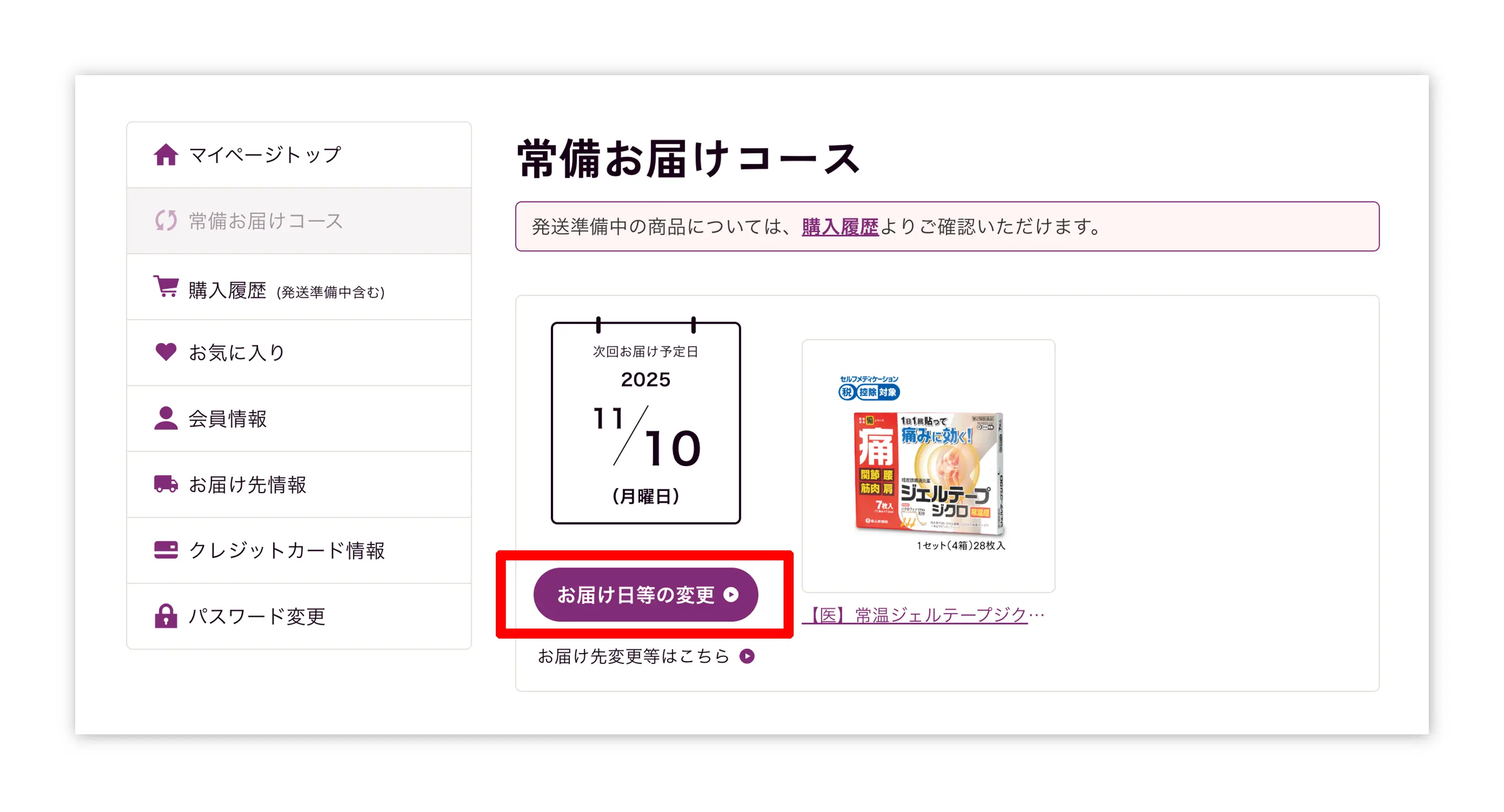Viewport: 1504px width, 812px height.
Task: Select お届け先情報 menu entry
Action: point(299,485)
